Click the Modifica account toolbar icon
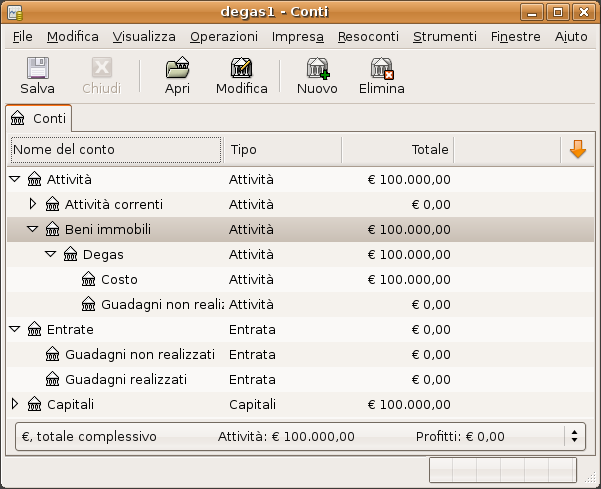Screen dimensions: 601x489 tap(241, 69)
